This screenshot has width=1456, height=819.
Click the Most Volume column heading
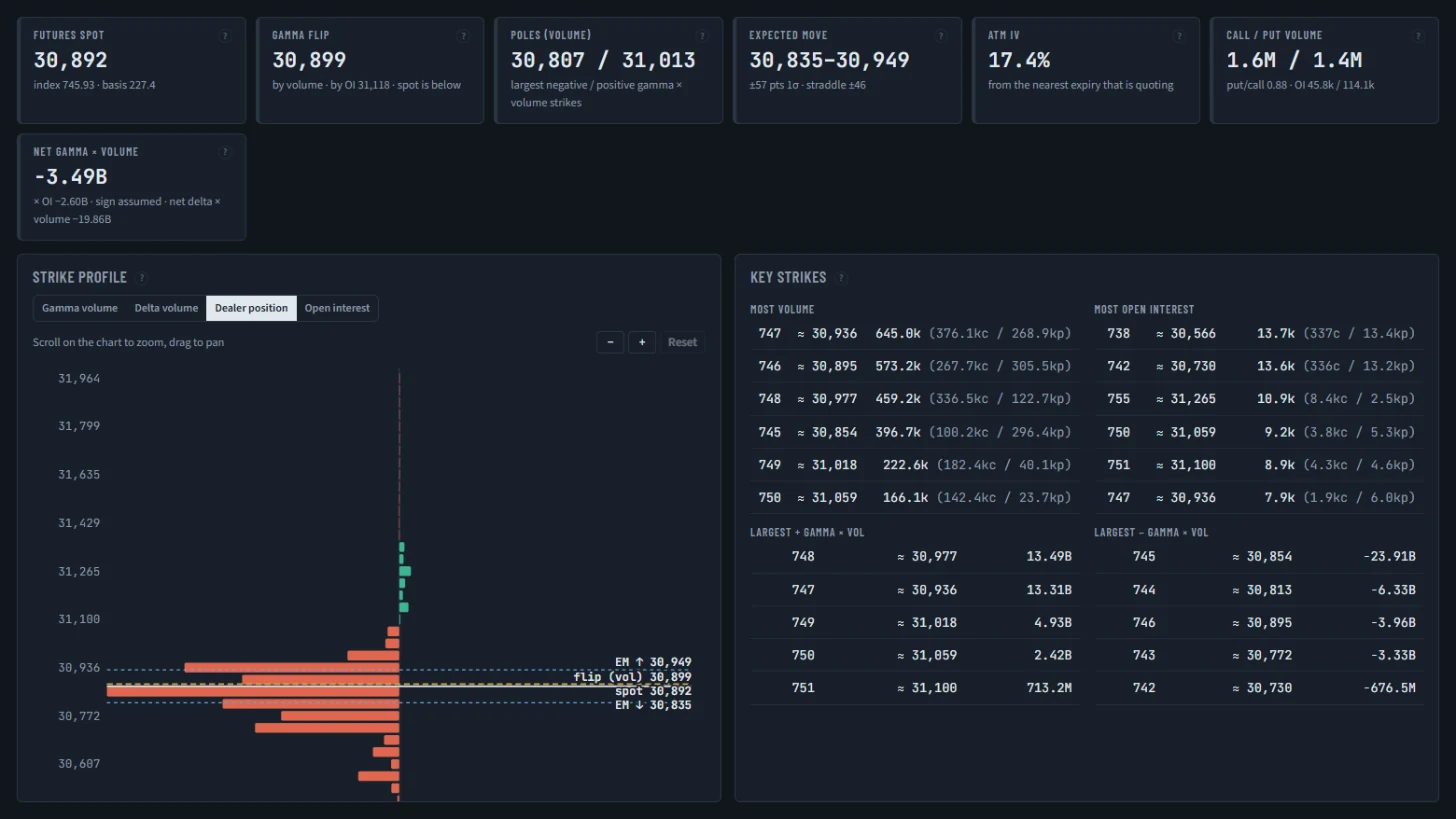click(782, 310)
